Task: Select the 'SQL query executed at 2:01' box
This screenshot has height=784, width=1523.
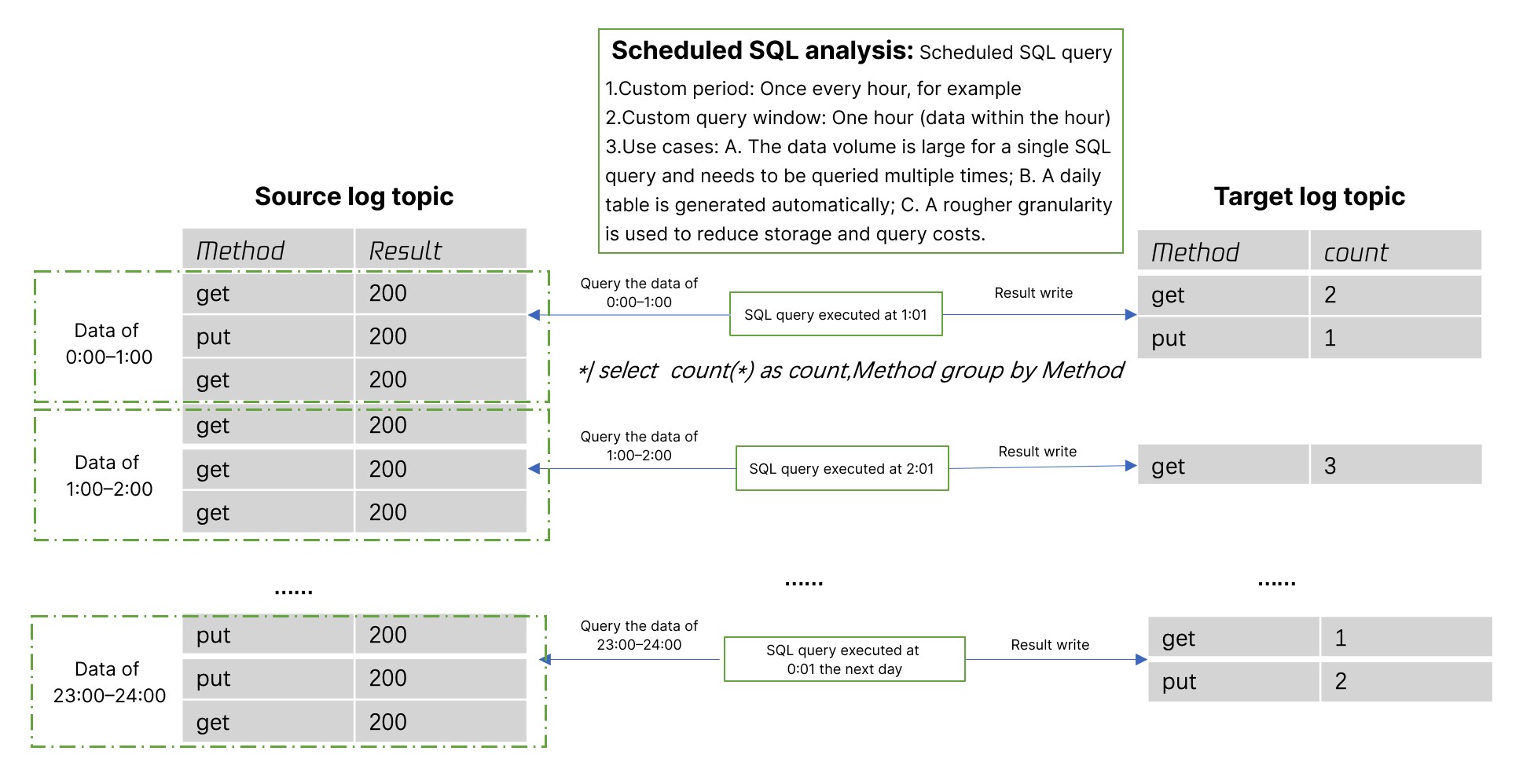Action: (842, 468)
